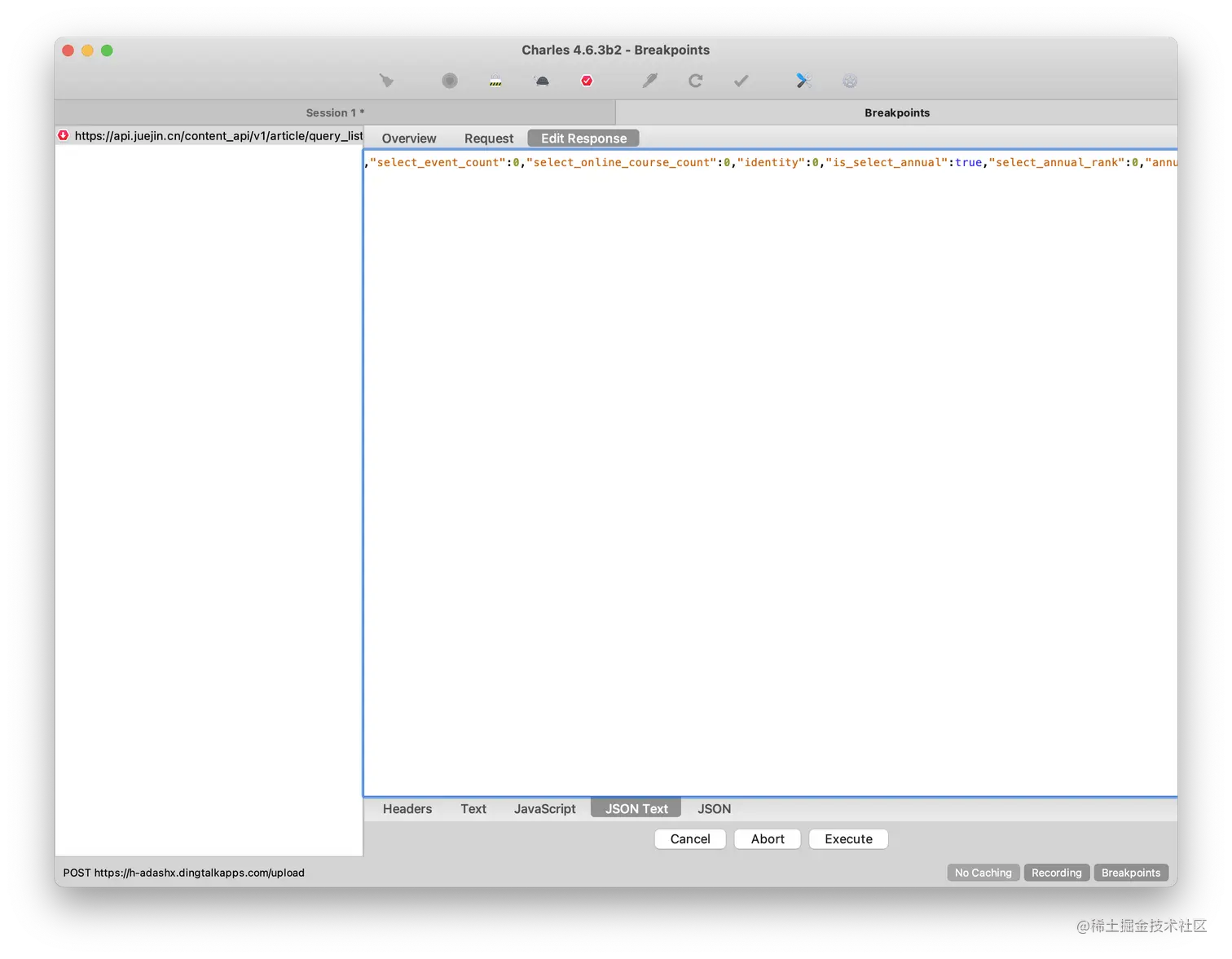This screenshot has width=1232, height=959.
Task: Select the JSON Text view tab
Action: [x=636, y=809]
